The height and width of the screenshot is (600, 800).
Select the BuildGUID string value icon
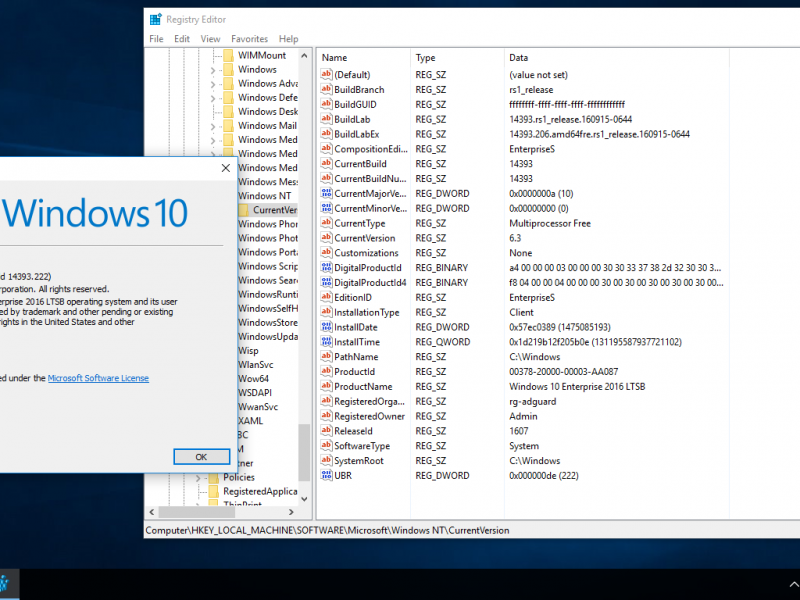[x=327, y=104]
